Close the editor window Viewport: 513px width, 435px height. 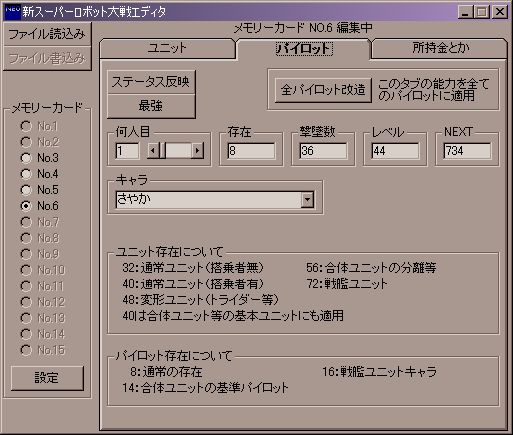pos(500,12)
